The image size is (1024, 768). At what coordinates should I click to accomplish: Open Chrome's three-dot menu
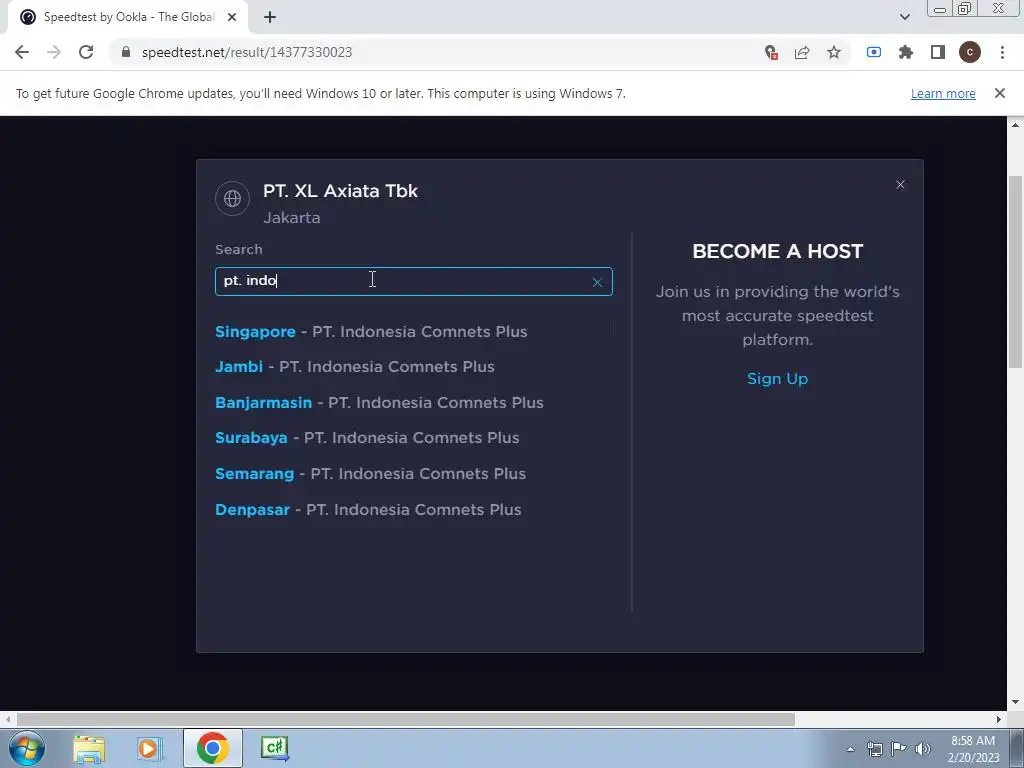[1002, 52]
